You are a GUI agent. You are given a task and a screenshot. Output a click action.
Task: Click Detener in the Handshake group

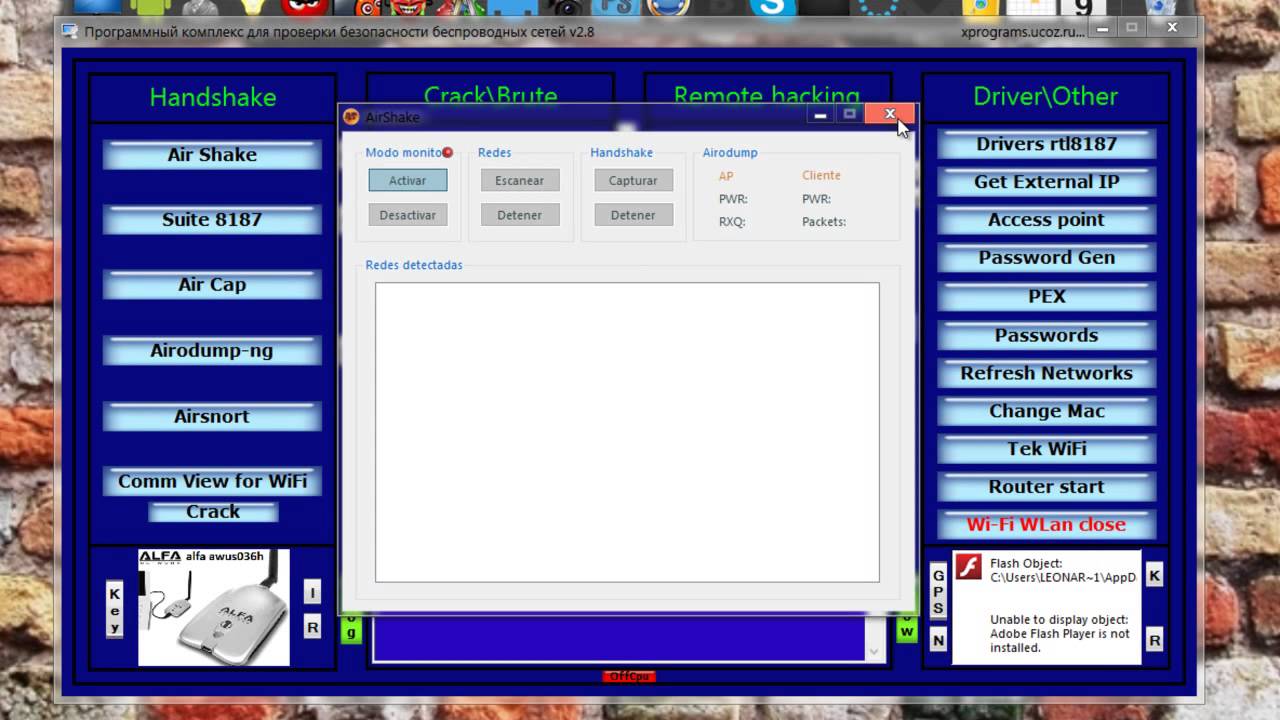click(633, 215)
